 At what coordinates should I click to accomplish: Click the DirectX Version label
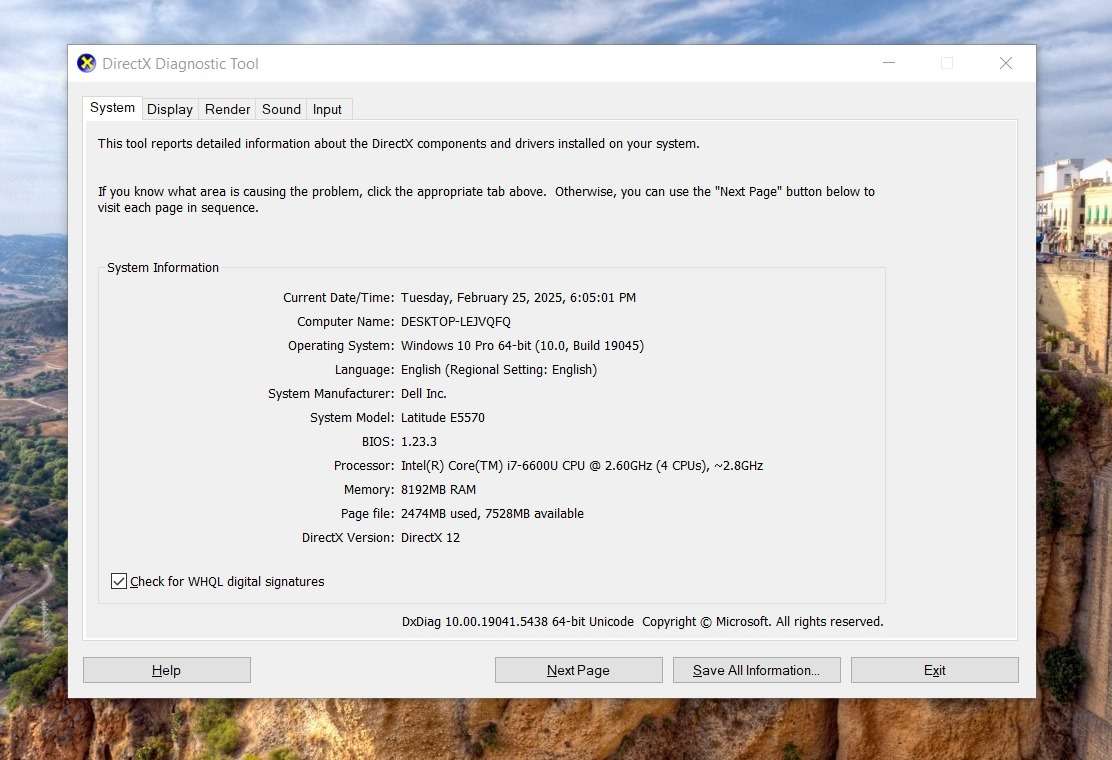tap(348, 538)
